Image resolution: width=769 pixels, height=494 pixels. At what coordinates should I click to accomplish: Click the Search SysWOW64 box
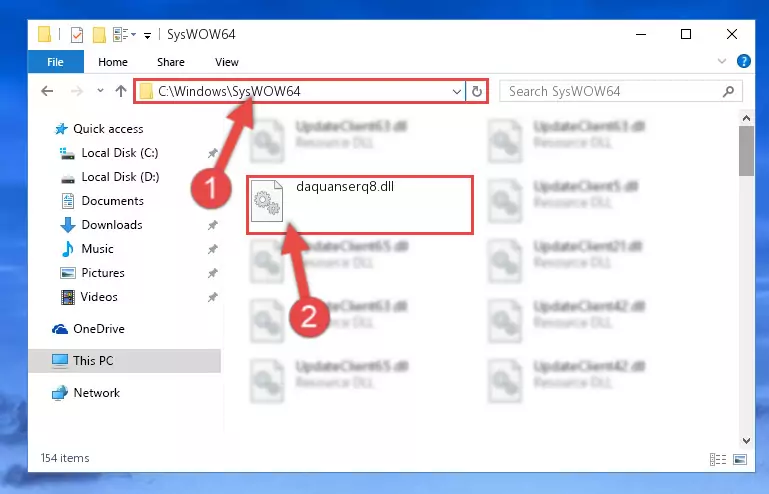tap(620, 91)
